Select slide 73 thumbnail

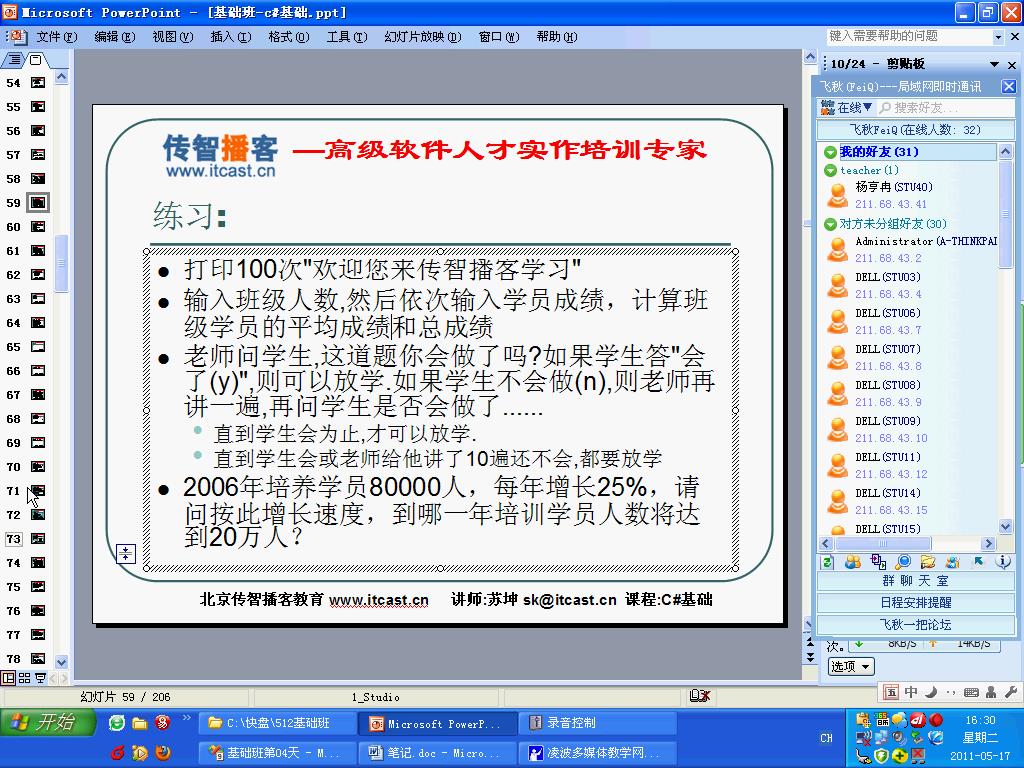pos(39,539)
